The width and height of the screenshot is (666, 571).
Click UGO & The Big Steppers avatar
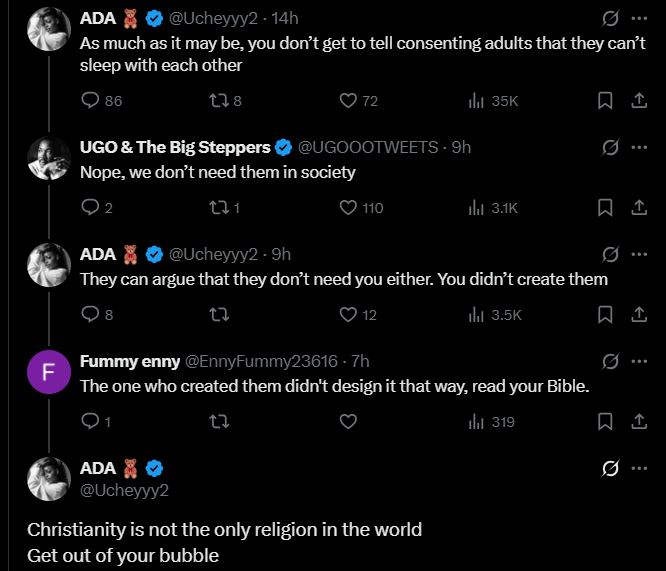pyautogui.click(x=48, y=160)
